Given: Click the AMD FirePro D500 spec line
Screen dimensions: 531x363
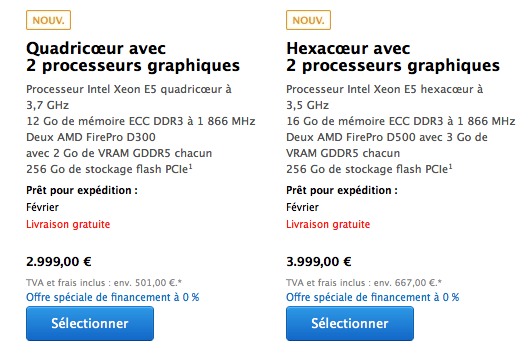Looking at the screenshot, I should point(387,137).
